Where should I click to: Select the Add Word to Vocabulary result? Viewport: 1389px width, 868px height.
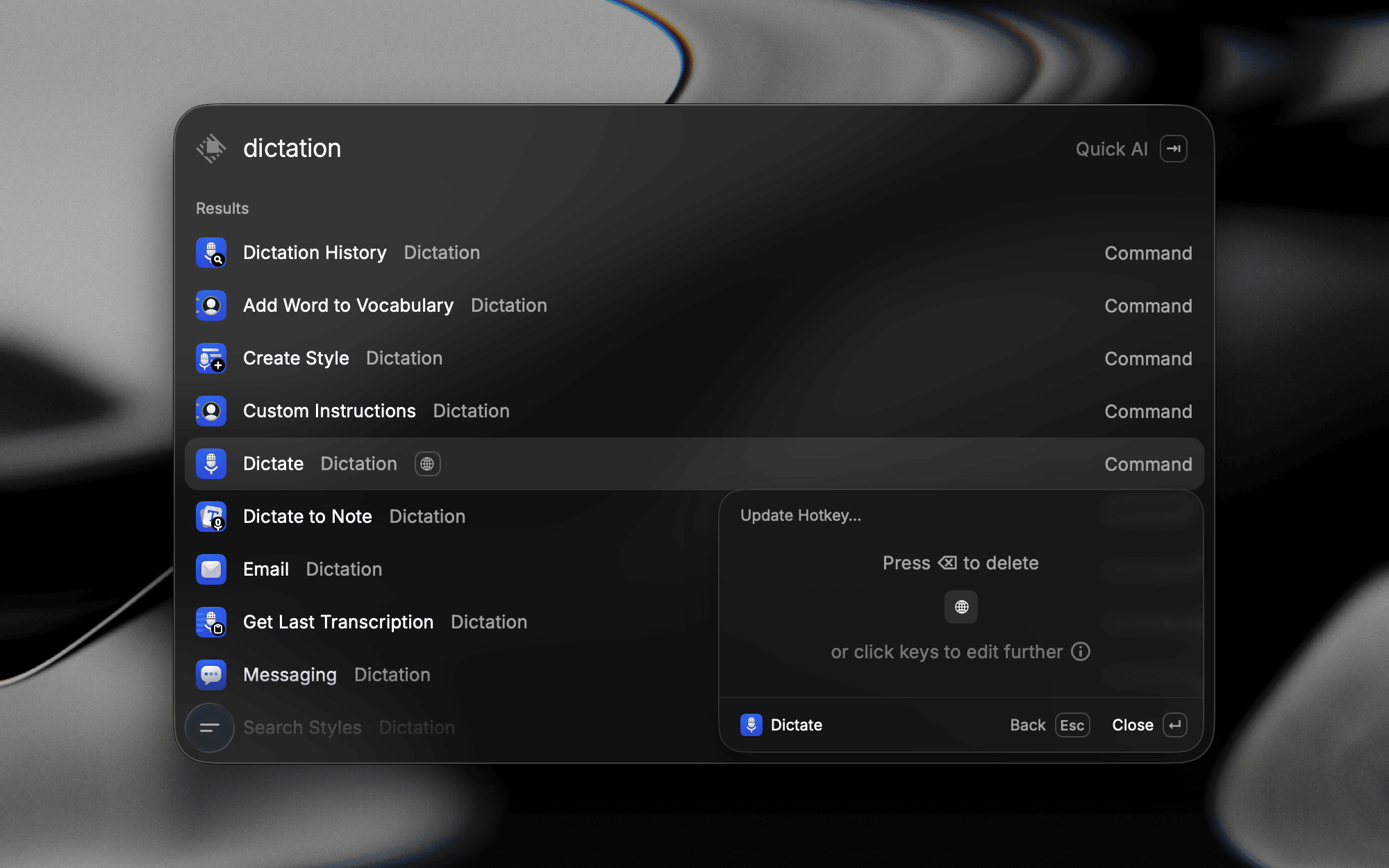(x=694, y=306)
